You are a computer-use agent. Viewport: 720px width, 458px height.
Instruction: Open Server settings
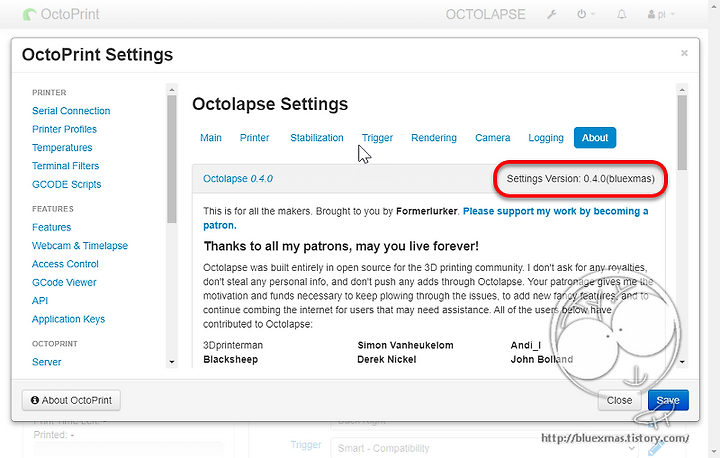(x=46, y=362)
